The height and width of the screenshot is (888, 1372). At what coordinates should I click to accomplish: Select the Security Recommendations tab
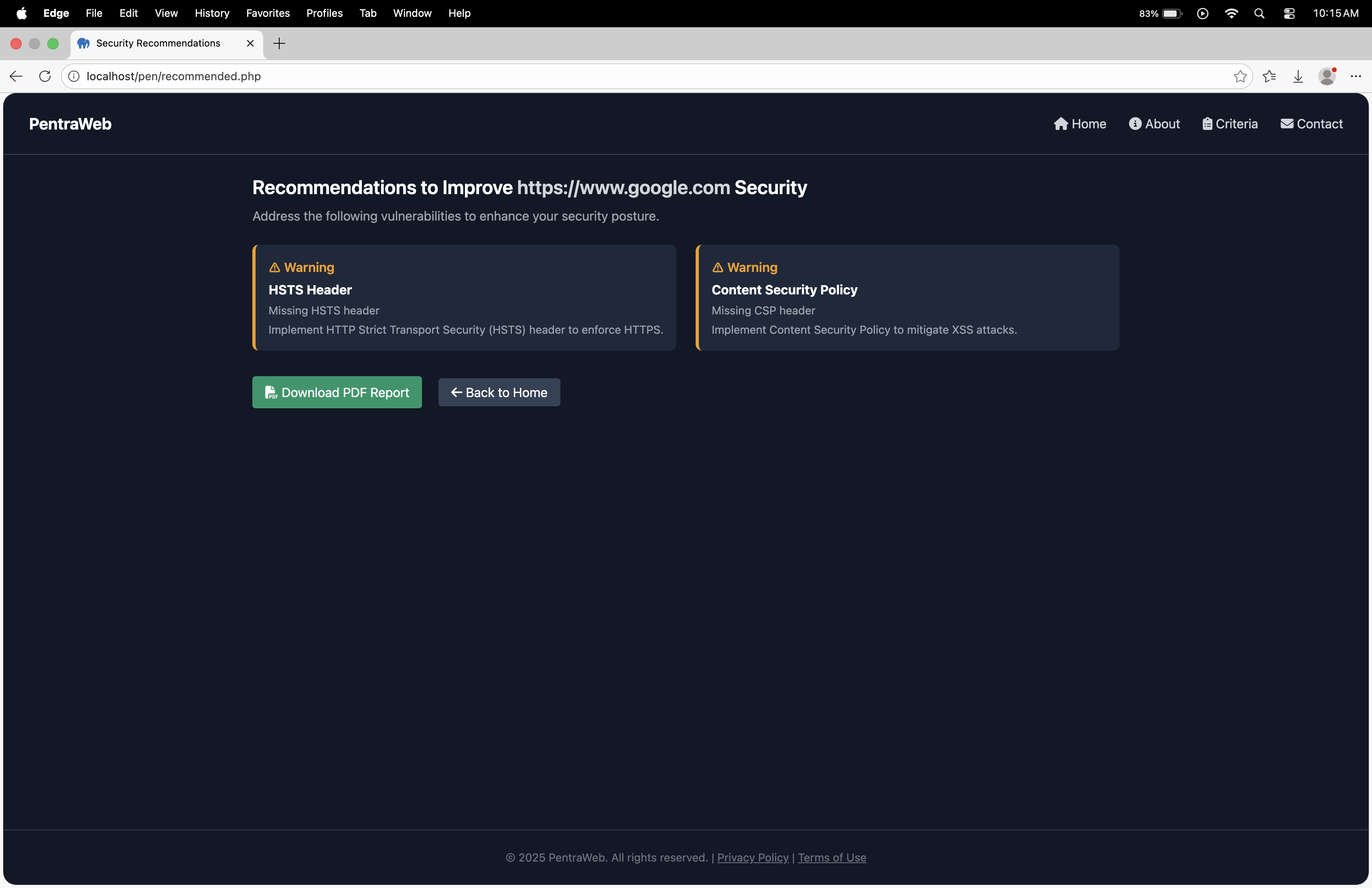click(x=158, y=43)
